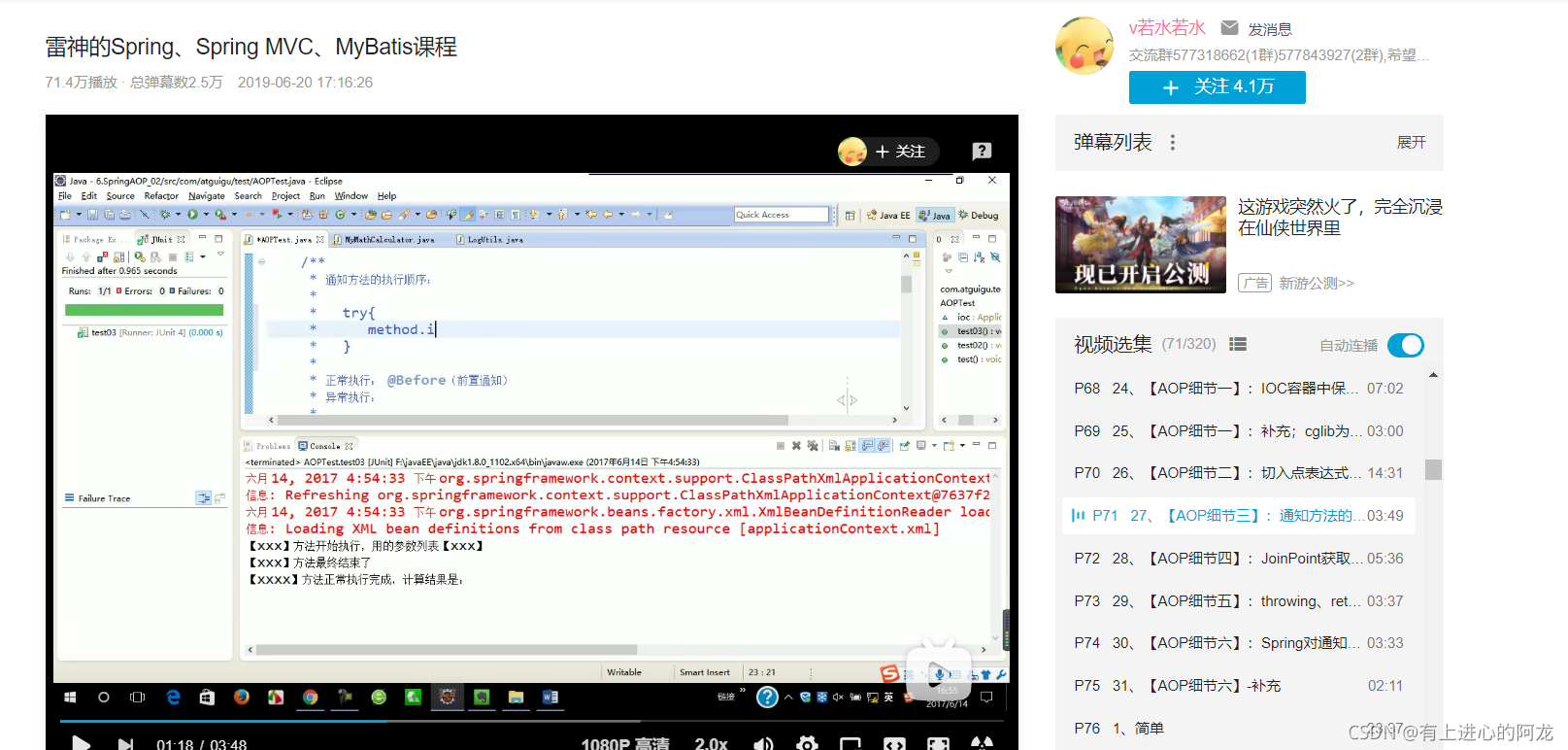
Task: Switch to the Package Explorer tab
Action: point(93,239)
